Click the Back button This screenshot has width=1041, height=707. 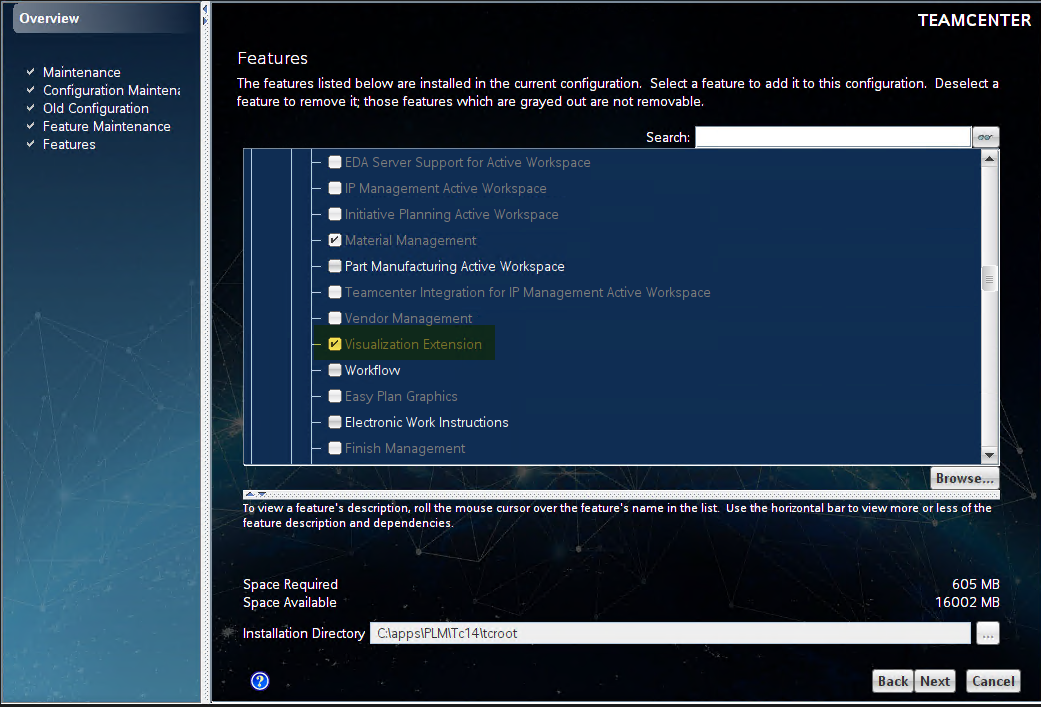coord(892,681)
